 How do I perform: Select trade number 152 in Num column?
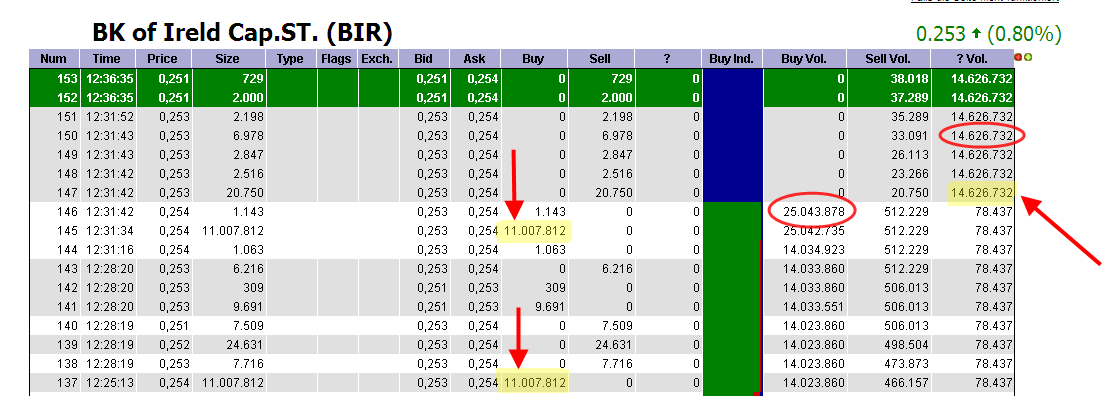pyautogui.click(x=68, y=97)
